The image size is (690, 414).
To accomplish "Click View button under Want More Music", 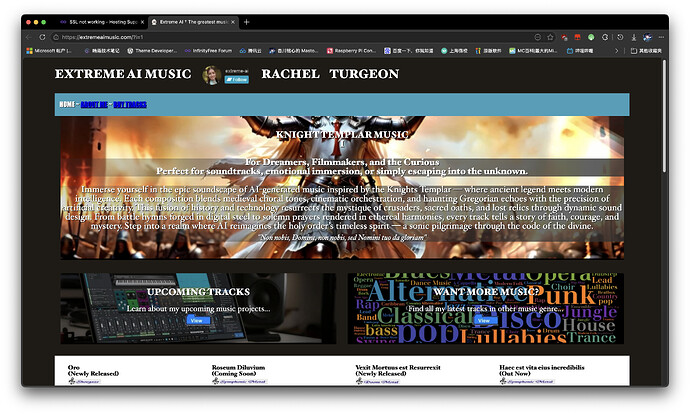I will click(x=484, y=320).
